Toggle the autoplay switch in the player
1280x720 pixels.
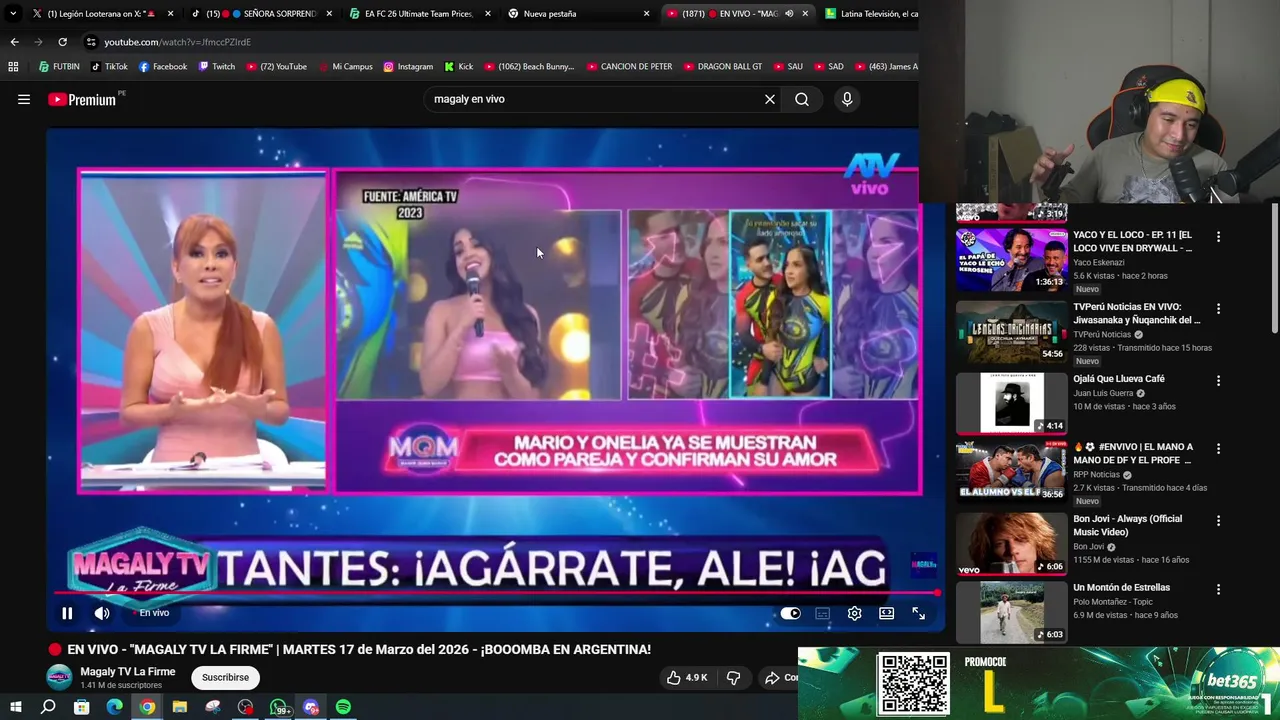tap(790, 613)
